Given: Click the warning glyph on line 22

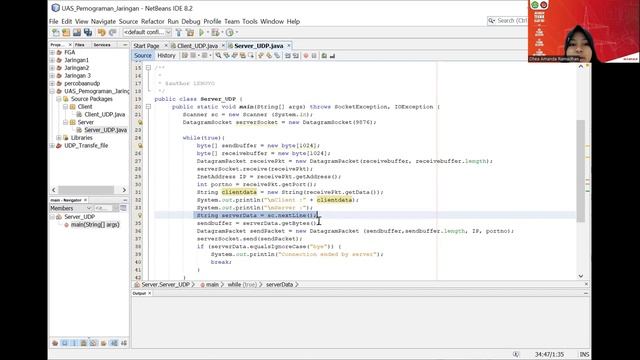Looking at the screenshot, I should pos(140,122).
